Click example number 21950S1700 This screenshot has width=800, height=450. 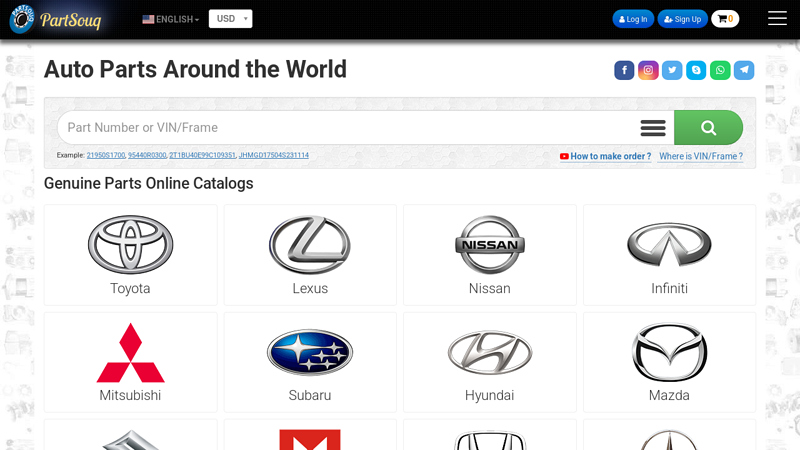(x=106, y=155)
